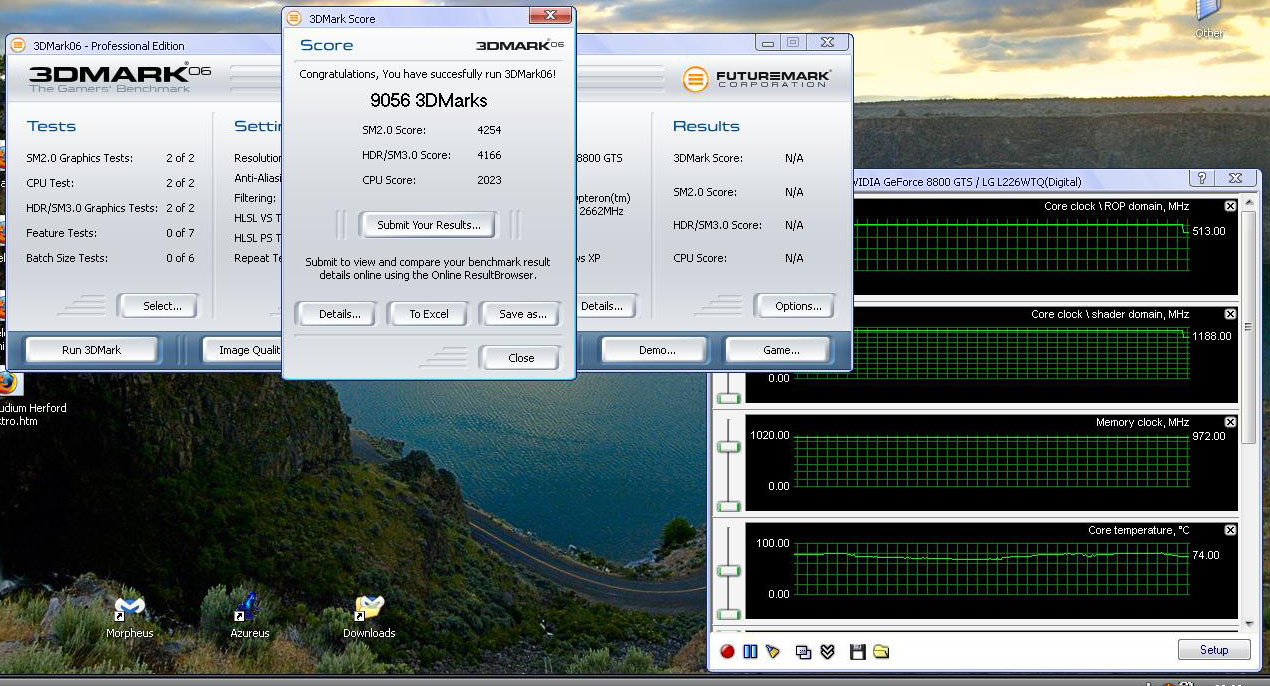Select the Other folder on desktop
Screen dimensions: 1270x686
click(1209, 20)
